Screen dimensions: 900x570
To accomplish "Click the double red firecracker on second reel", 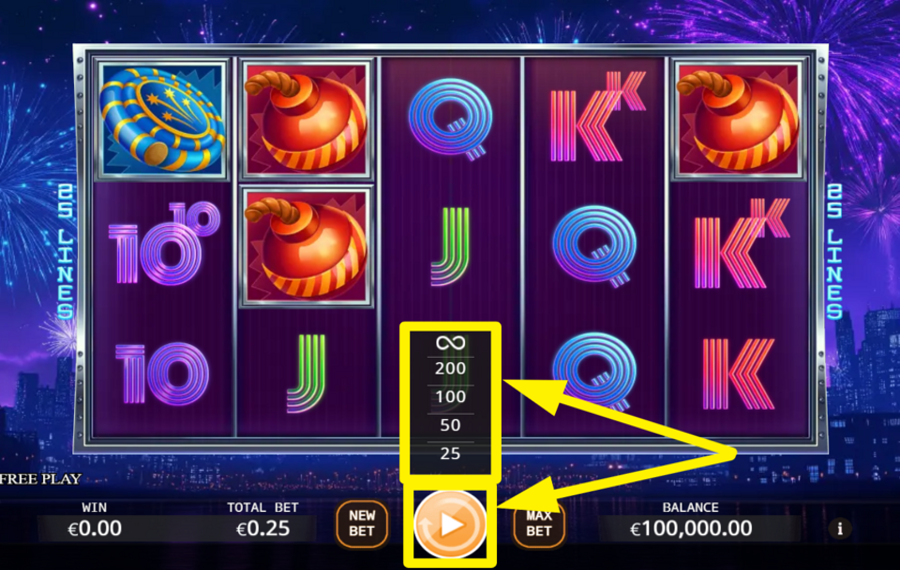I will pyautogui.click(x=307, y=184).
